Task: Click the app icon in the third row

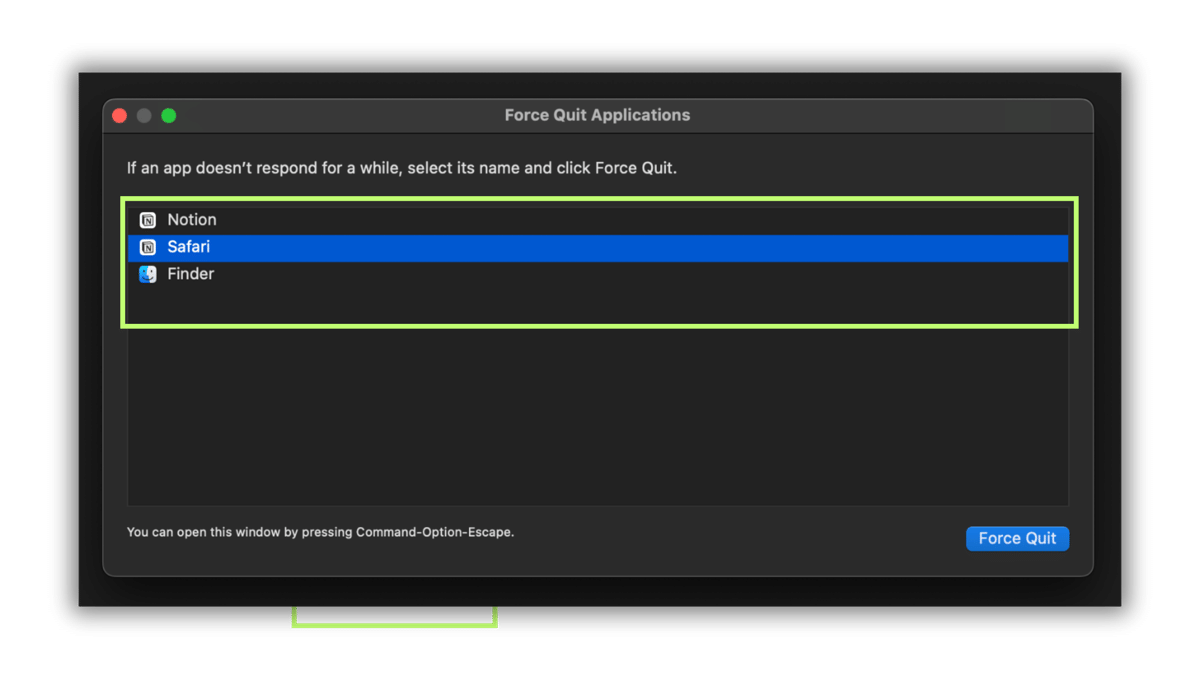Action: coord(147,274)
